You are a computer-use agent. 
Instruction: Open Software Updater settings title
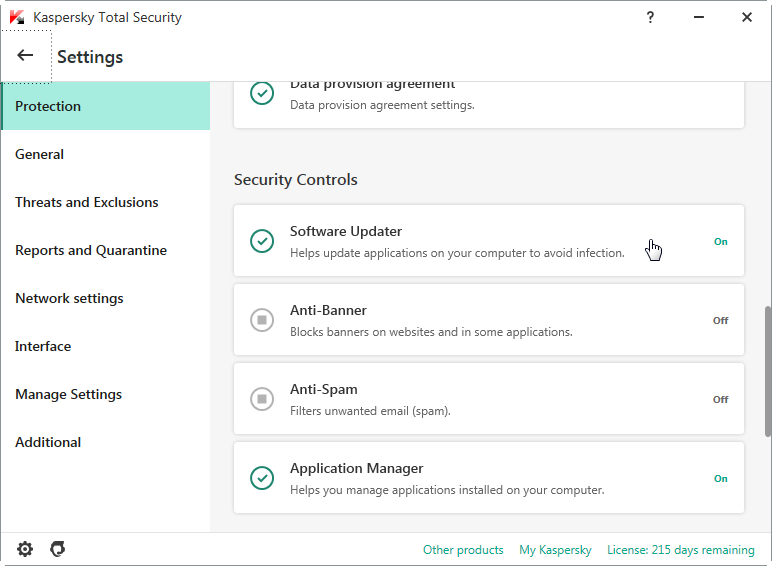click(346, 231)
